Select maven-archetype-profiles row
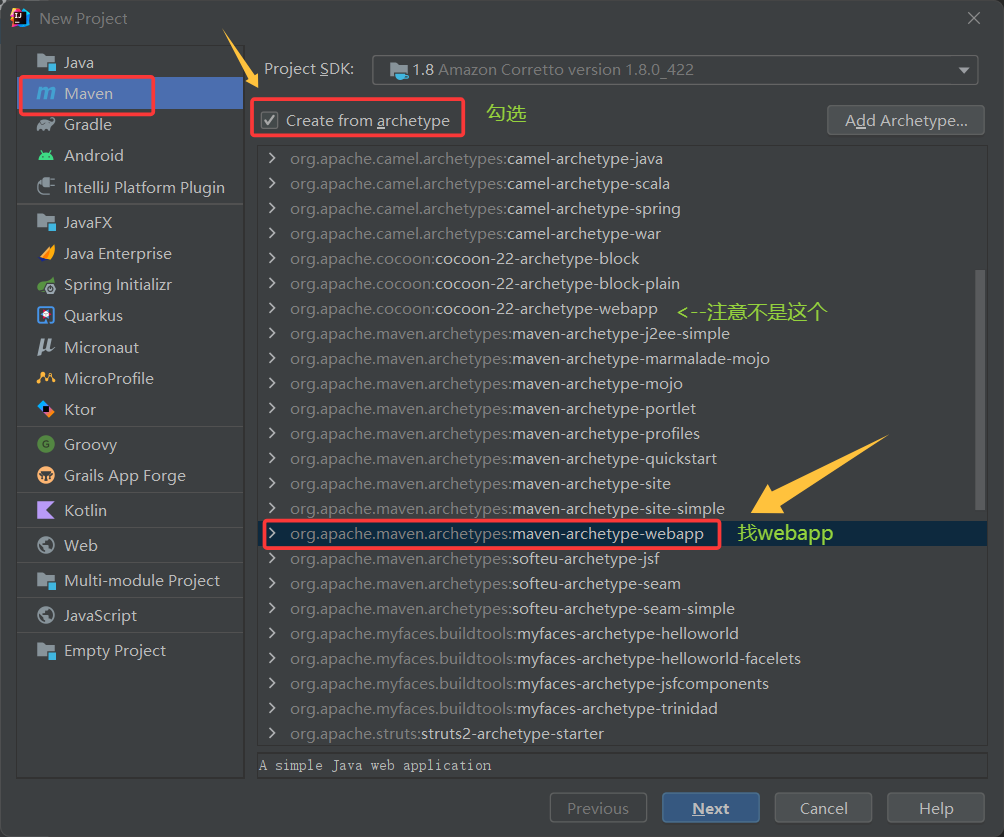1004x837 pixels. pyautogui.click(x=622, y=433)
